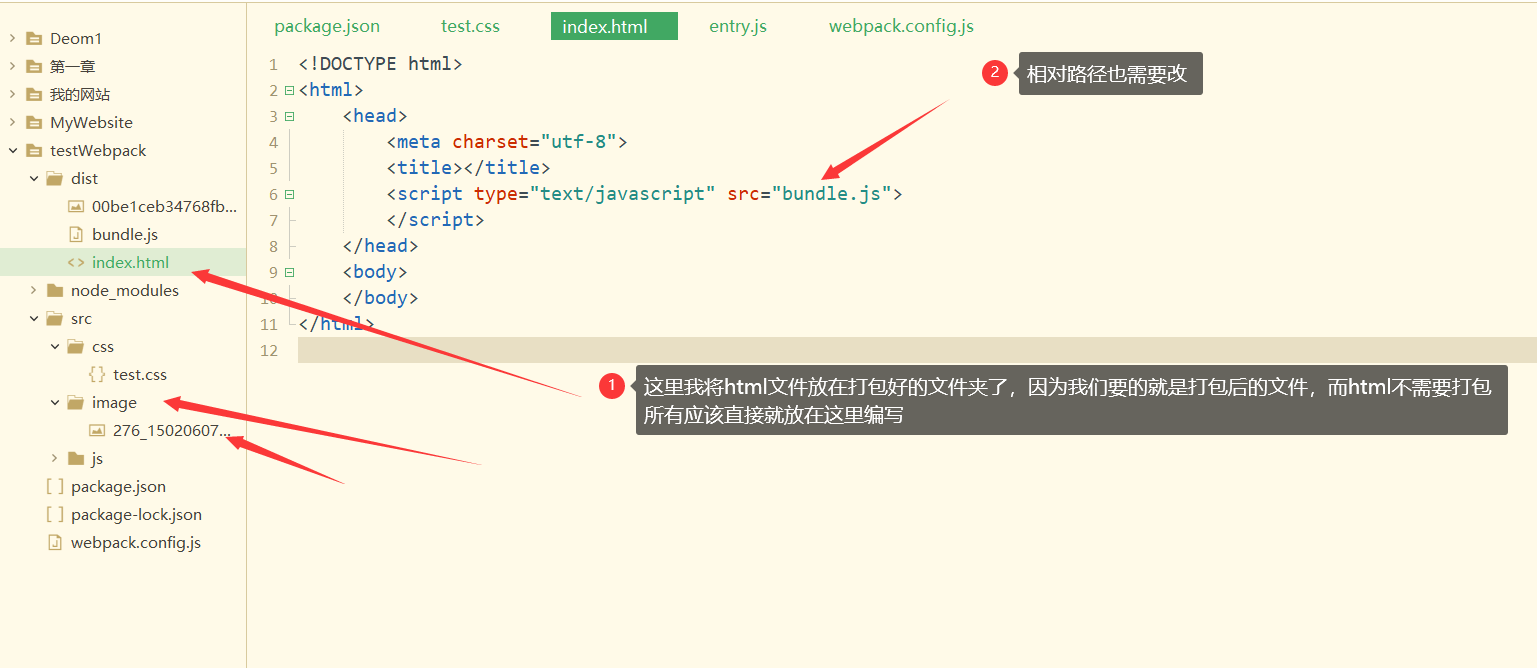
Task: Open 00be1ceb34768fb... image file
Action: coord(165,206)
